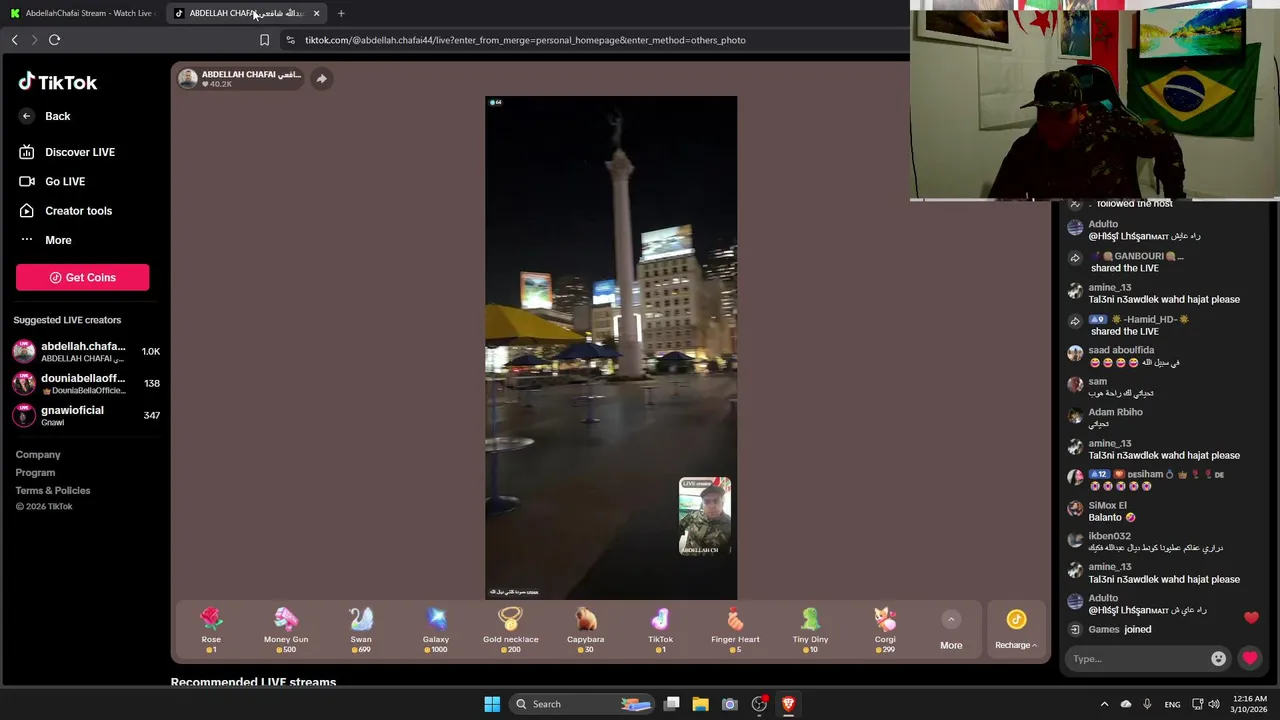Image resolution: width=1280 pixels, height=720 pixels.
Task: Click the Get Coins button
Action: (82, 277)
